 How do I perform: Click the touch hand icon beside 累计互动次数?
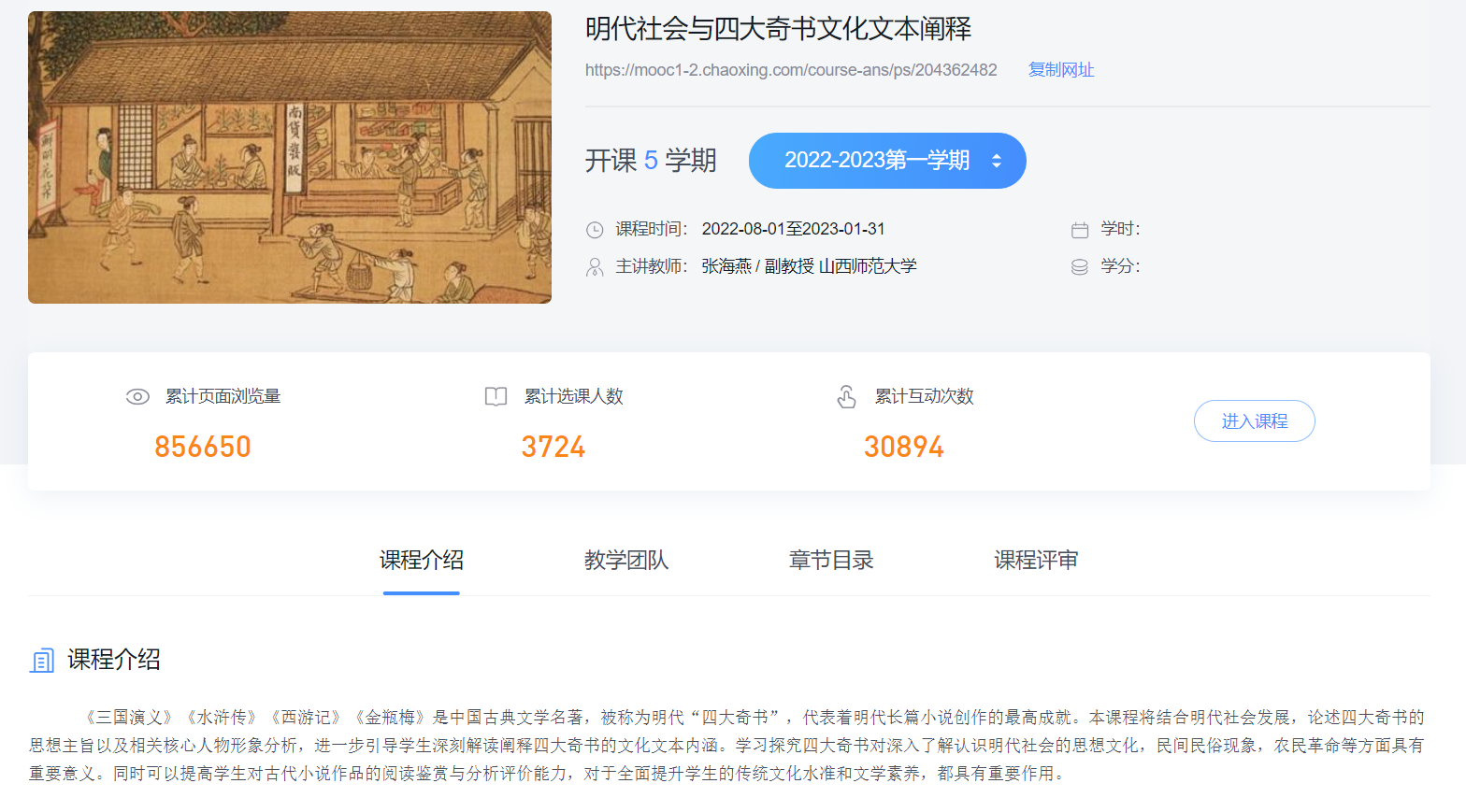[846, 397]
